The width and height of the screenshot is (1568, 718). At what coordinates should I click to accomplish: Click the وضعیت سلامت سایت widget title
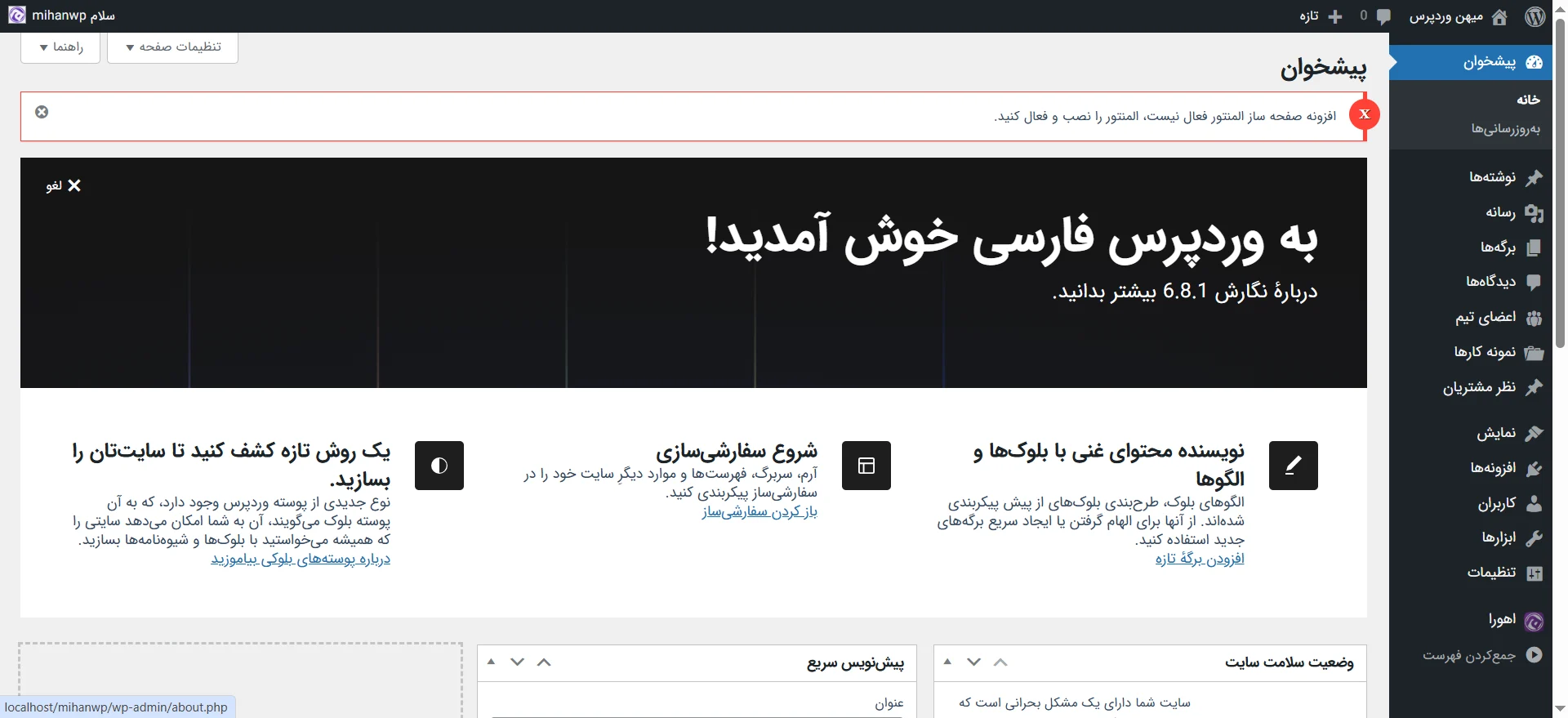pos(1290,662)
